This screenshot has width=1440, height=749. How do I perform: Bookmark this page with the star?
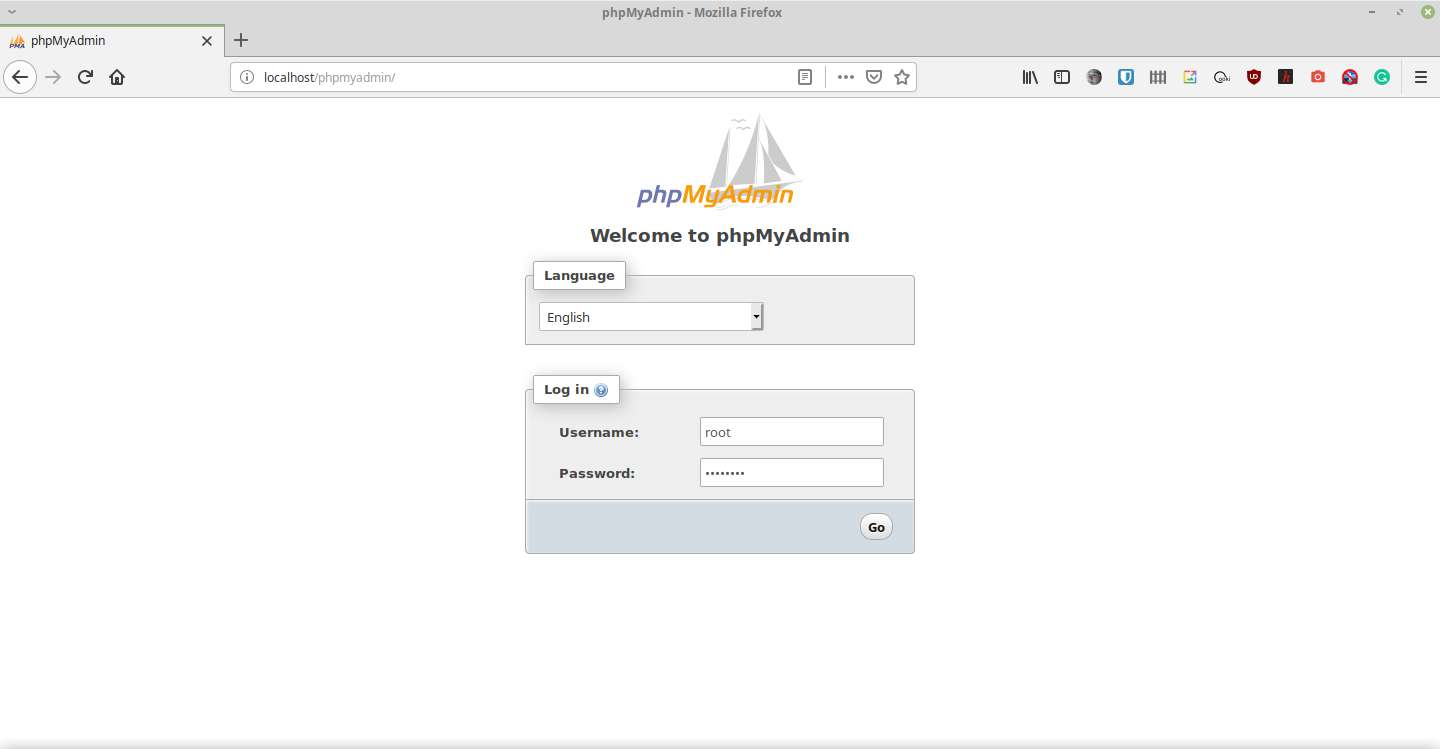point(902,77)
